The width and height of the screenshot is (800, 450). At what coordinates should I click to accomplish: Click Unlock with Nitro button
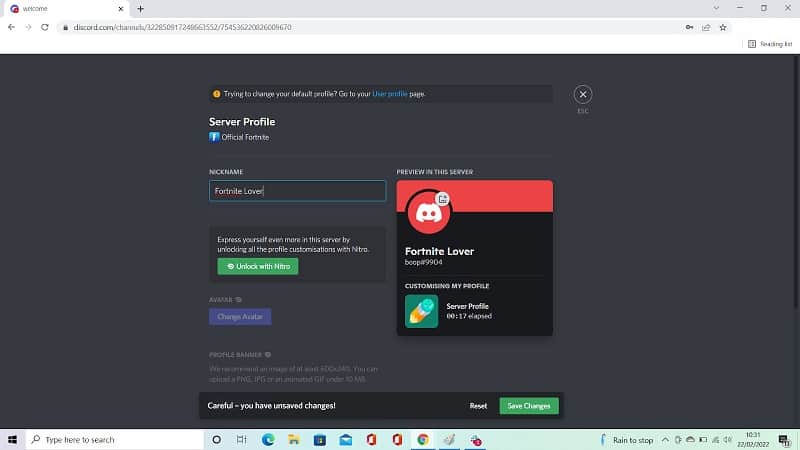point(258,266)
